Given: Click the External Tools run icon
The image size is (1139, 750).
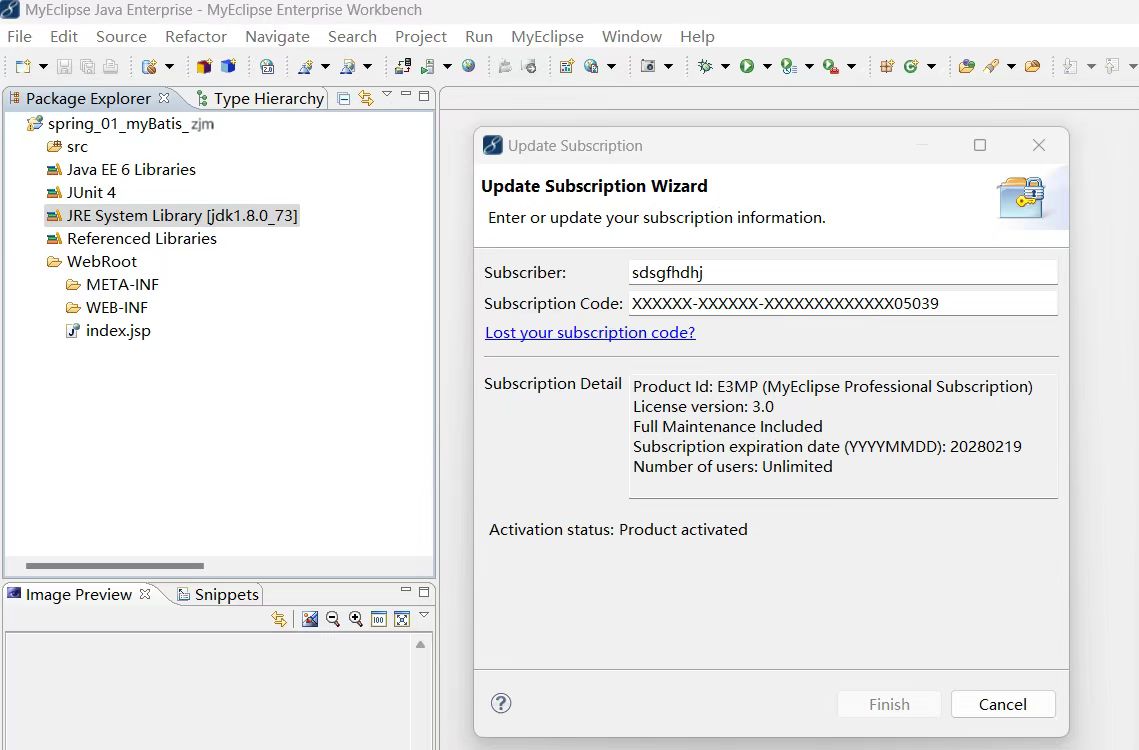Looking at the screenshot, I should click(831, 66).
